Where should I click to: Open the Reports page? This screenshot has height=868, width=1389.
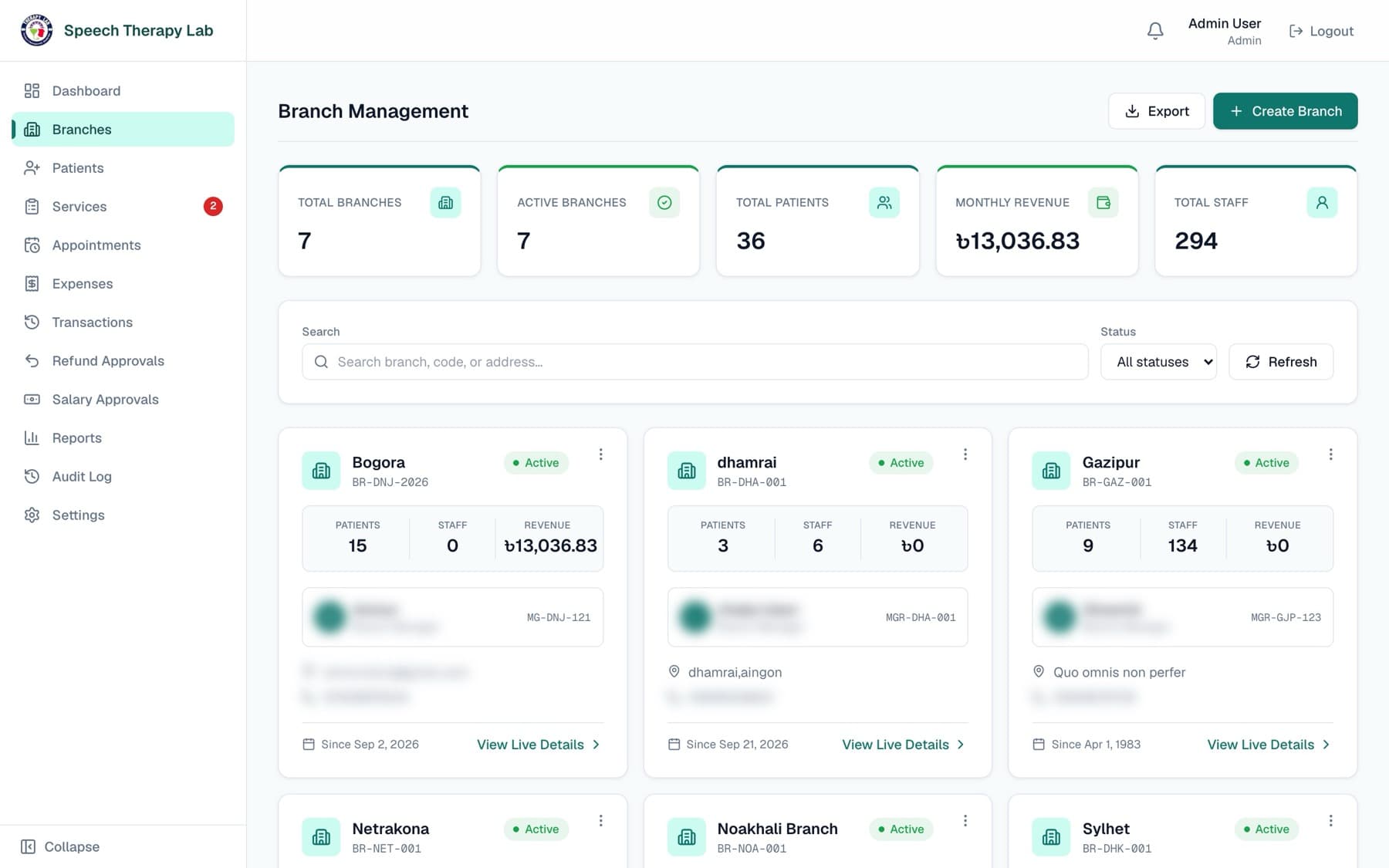point(123,438)
